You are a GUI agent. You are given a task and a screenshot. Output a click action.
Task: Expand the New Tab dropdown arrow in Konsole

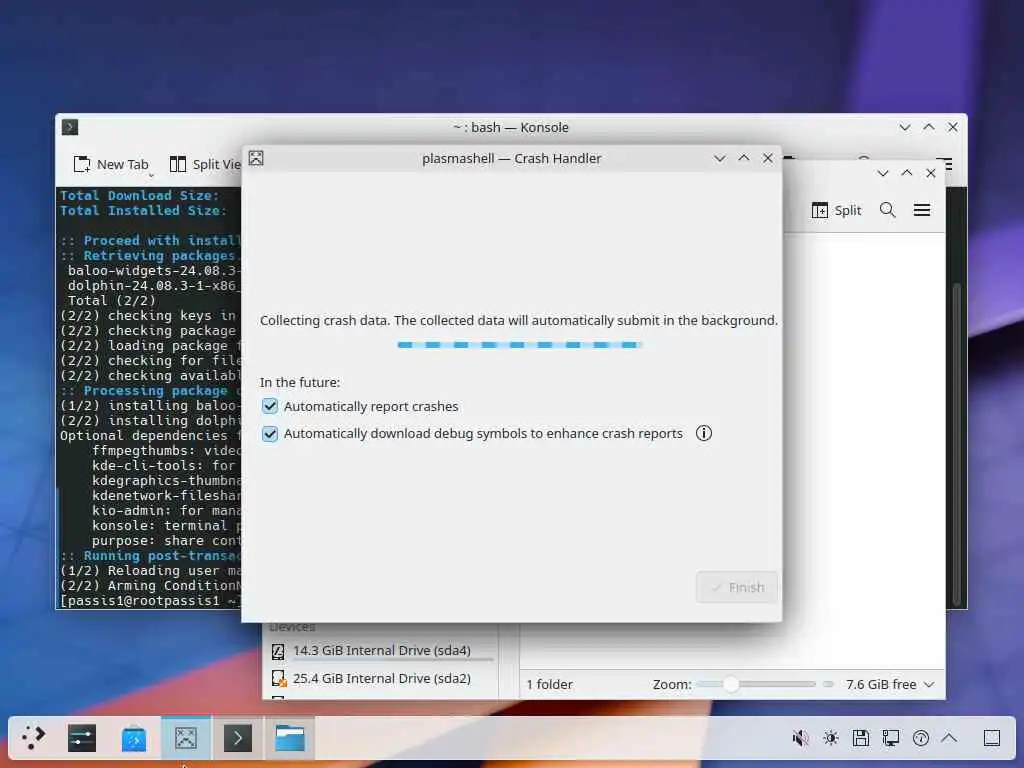[151, 174]
